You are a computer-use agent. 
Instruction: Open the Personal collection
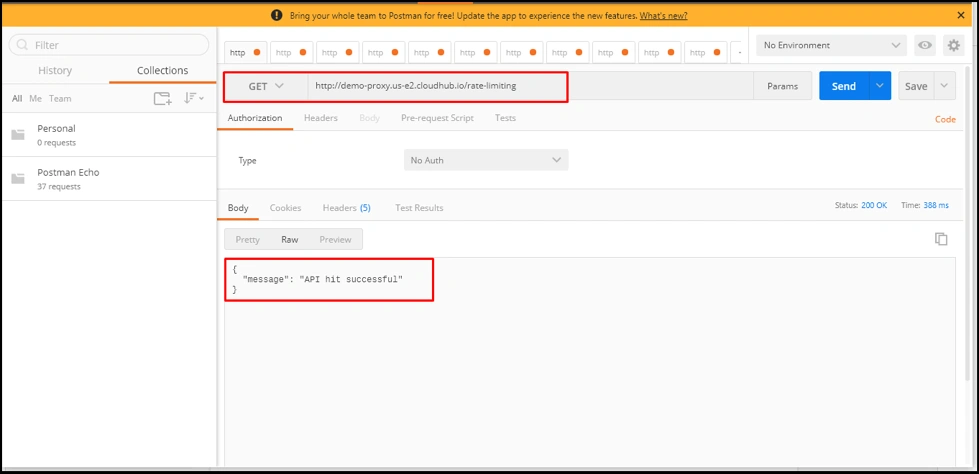click(109, 134)
